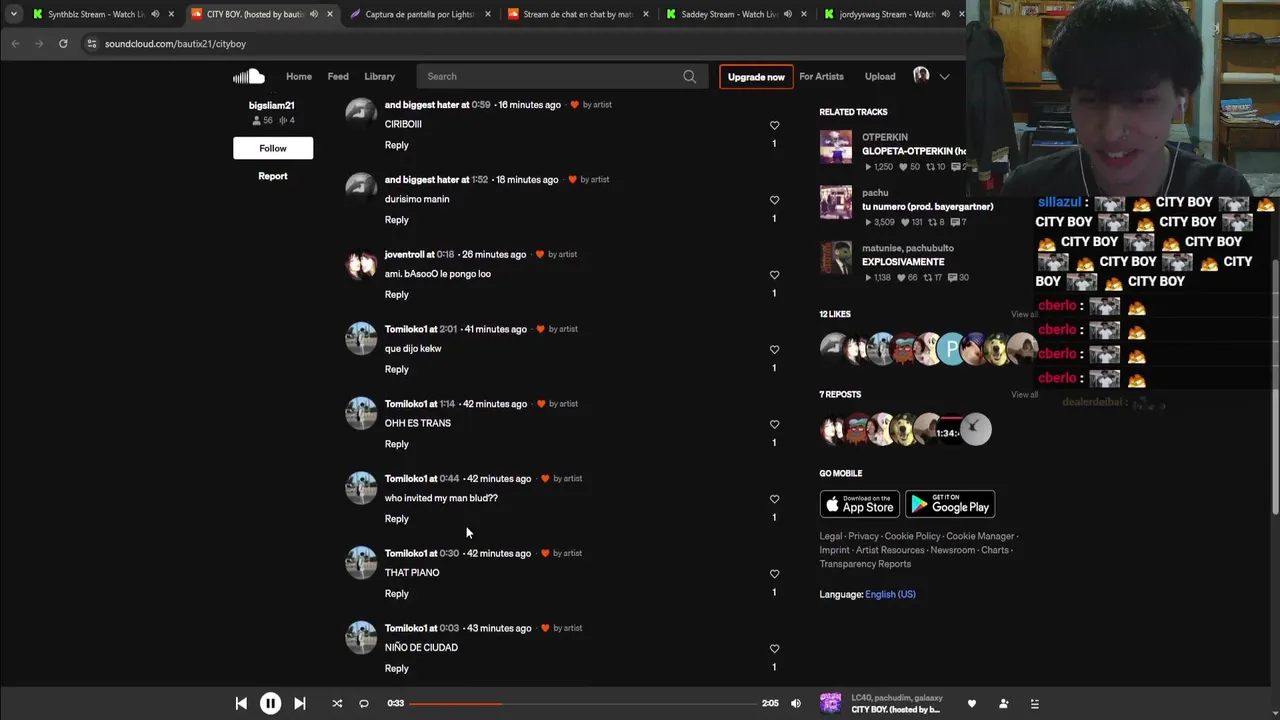
Task: Like the 'que dijo kekw' comment
Action: (x=774, y=350)
